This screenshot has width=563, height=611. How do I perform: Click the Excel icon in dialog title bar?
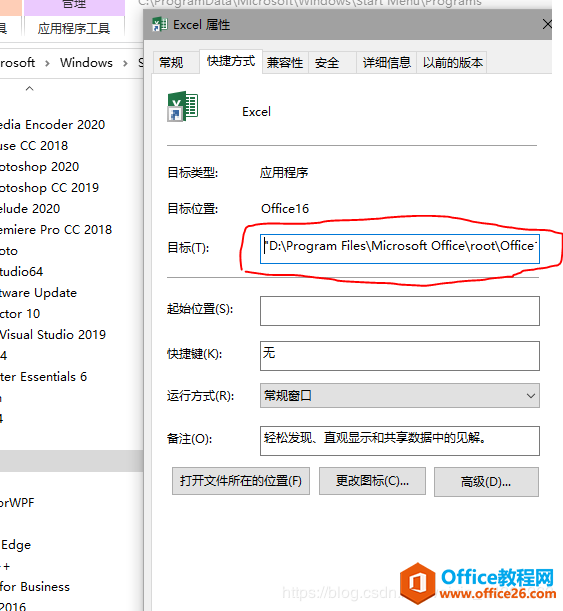pos(160,25)
